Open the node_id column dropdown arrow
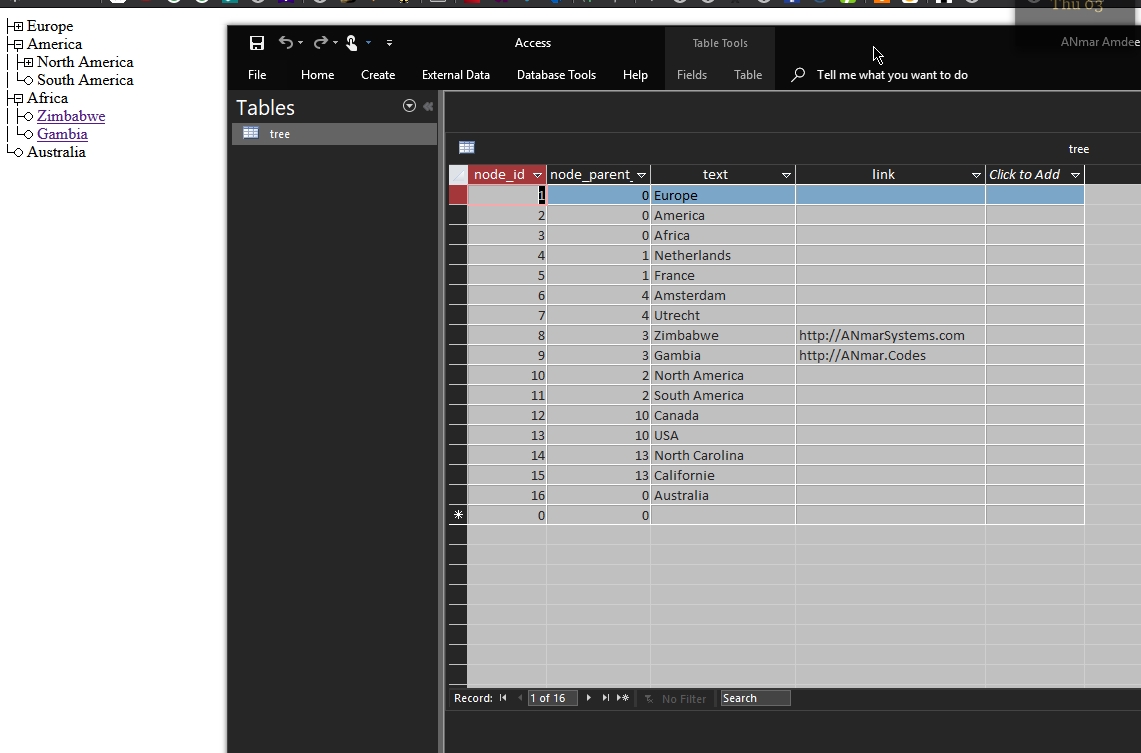This screenshot has width=1141, height=753. 538,175
